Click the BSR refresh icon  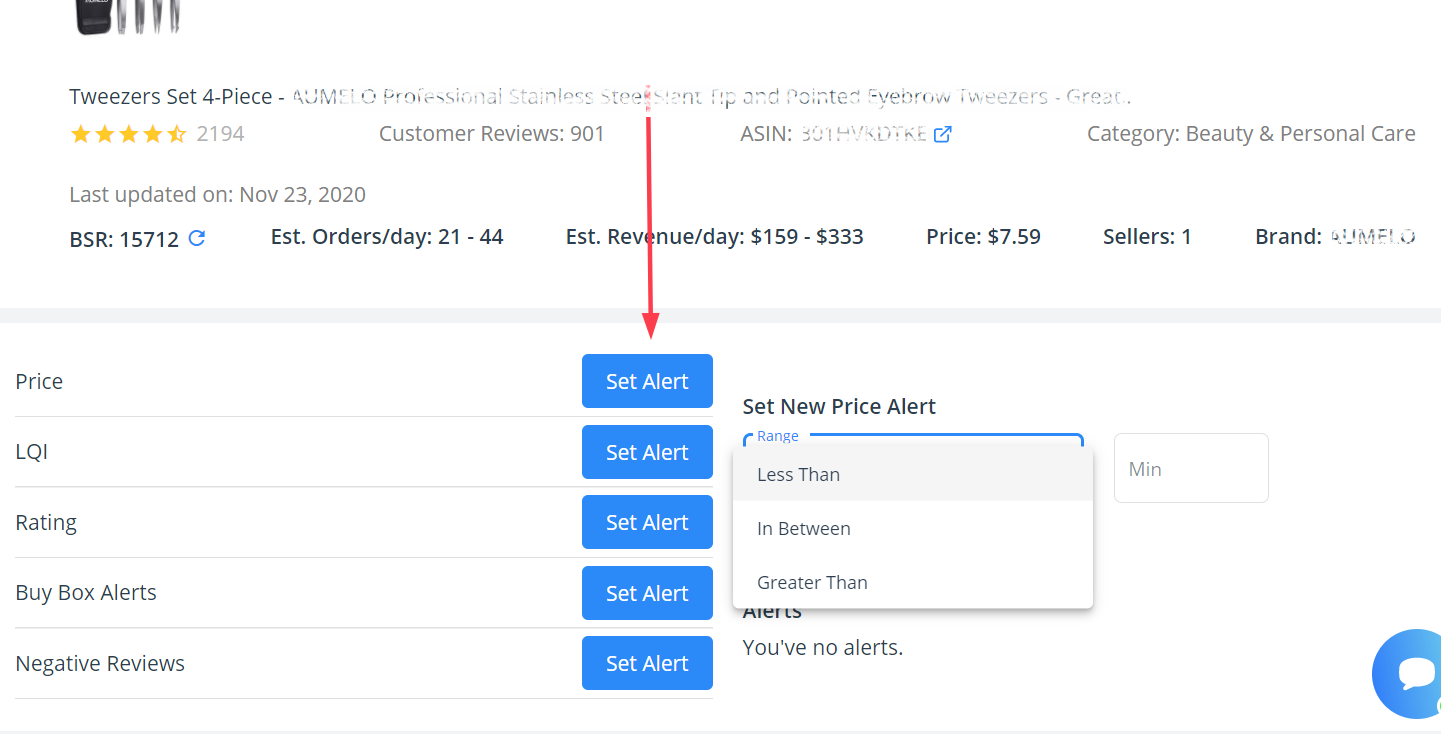pyautogui.click(x=197, y=238)
